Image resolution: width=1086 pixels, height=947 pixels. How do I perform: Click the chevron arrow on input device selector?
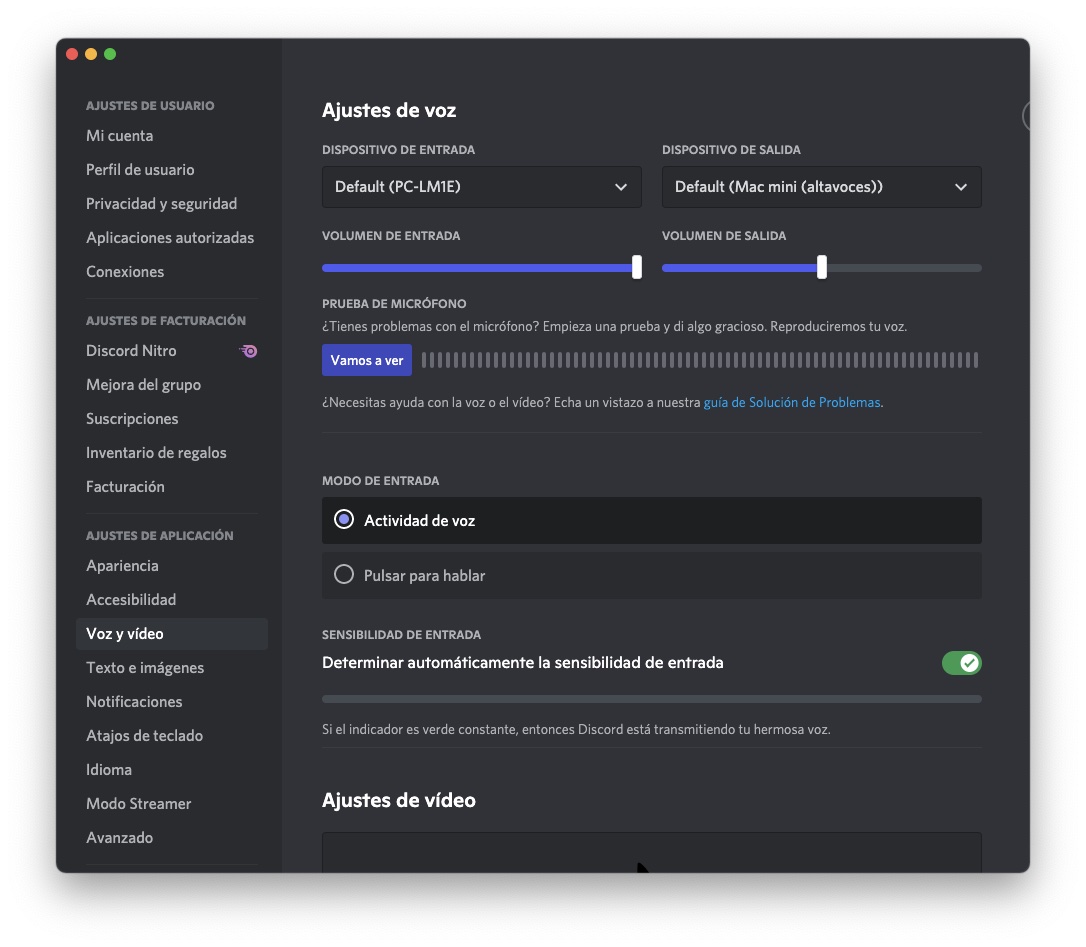621,187
